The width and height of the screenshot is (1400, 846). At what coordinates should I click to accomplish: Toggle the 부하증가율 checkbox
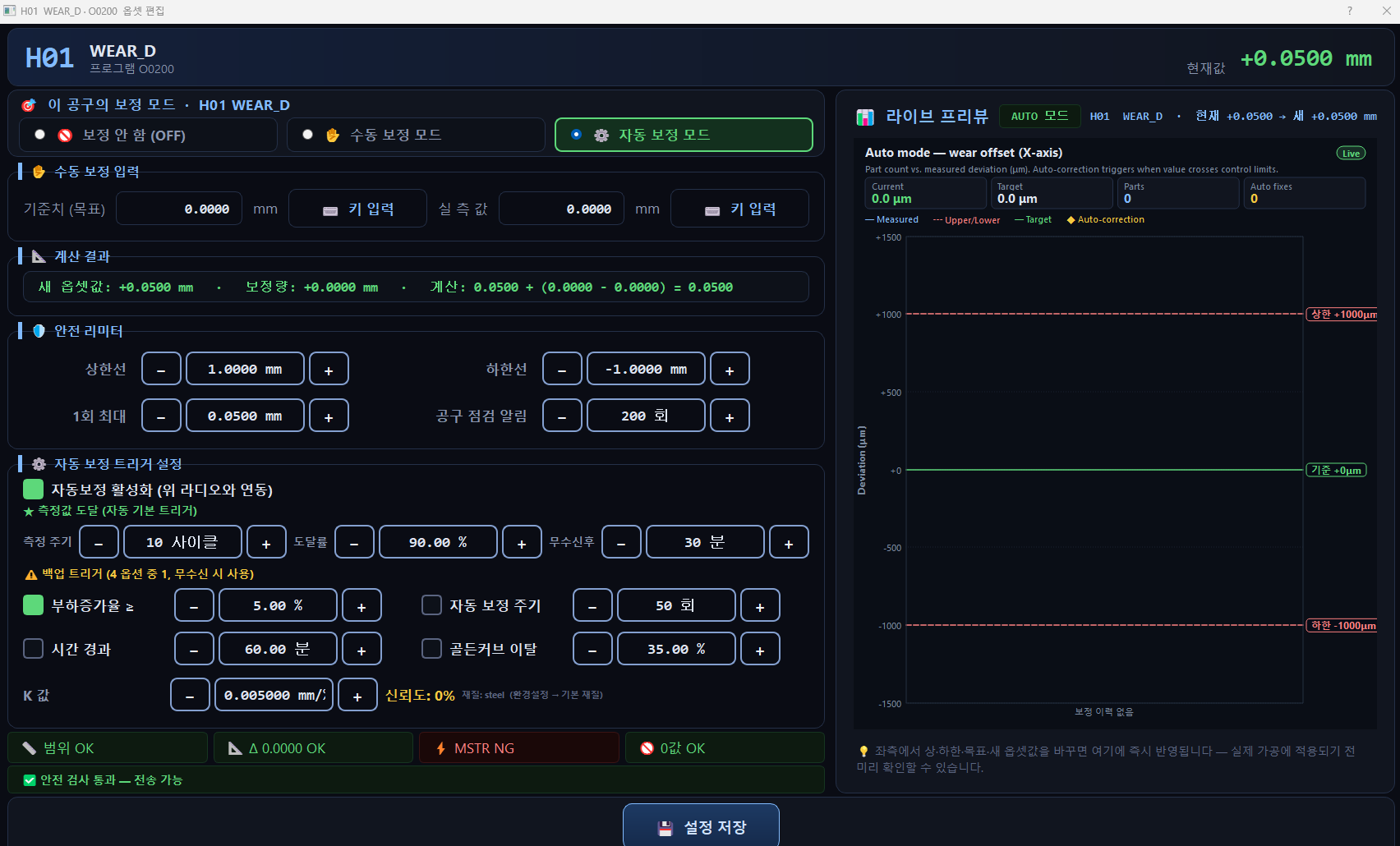(33, 605)
